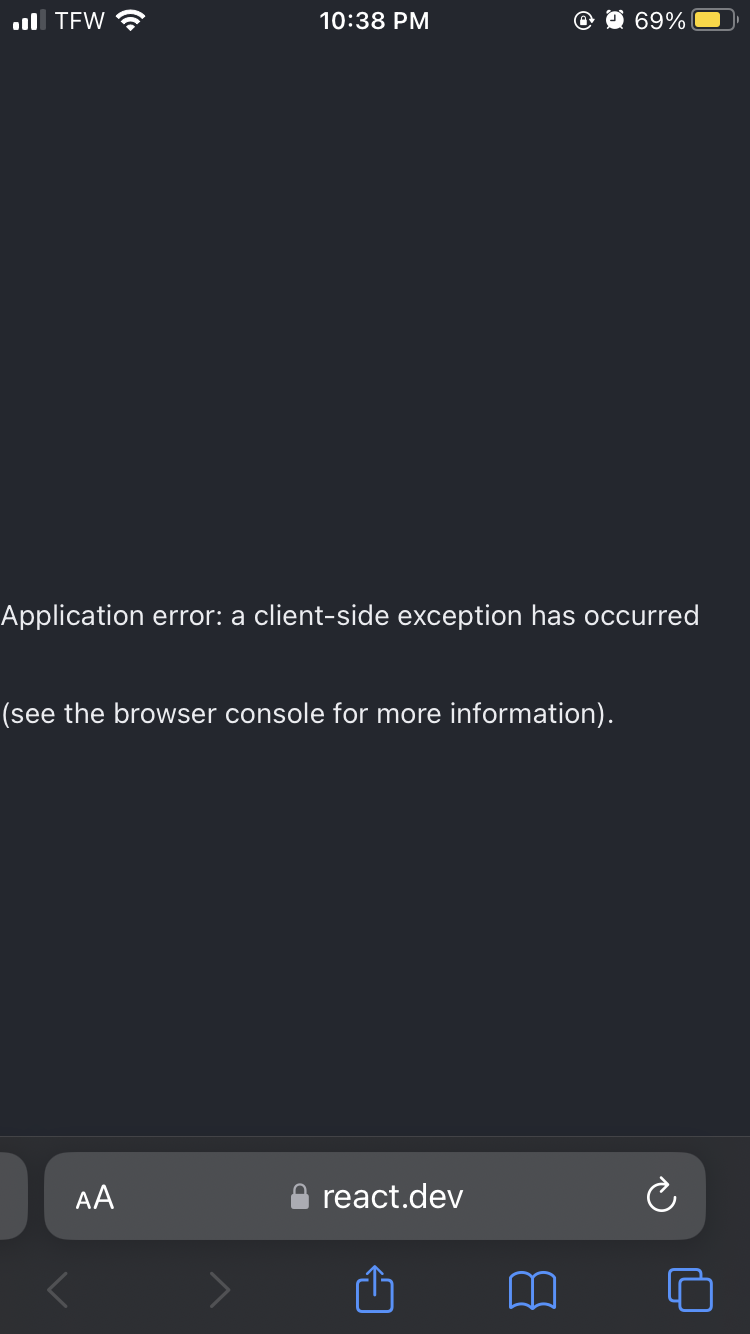This screenshot has width=750, height=1334.
Task: Tap the Wi-Fi status icon
Action: pyautogui.click(x=131, y=20)
